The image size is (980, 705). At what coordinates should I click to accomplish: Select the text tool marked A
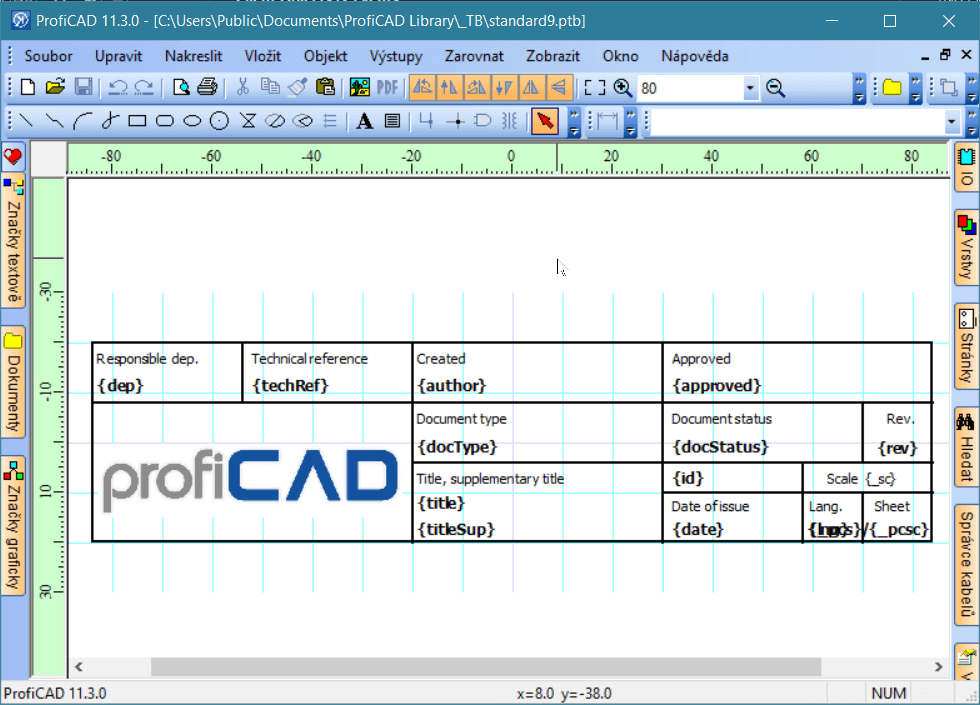364,121
